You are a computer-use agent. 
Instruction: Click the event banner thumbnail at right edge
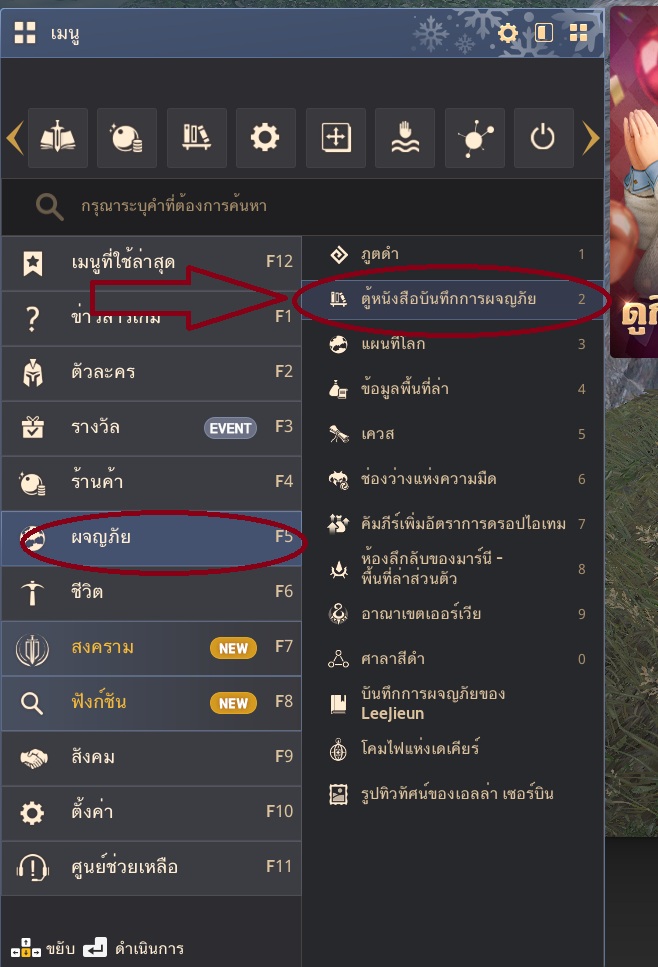click(x=634, y=182)
